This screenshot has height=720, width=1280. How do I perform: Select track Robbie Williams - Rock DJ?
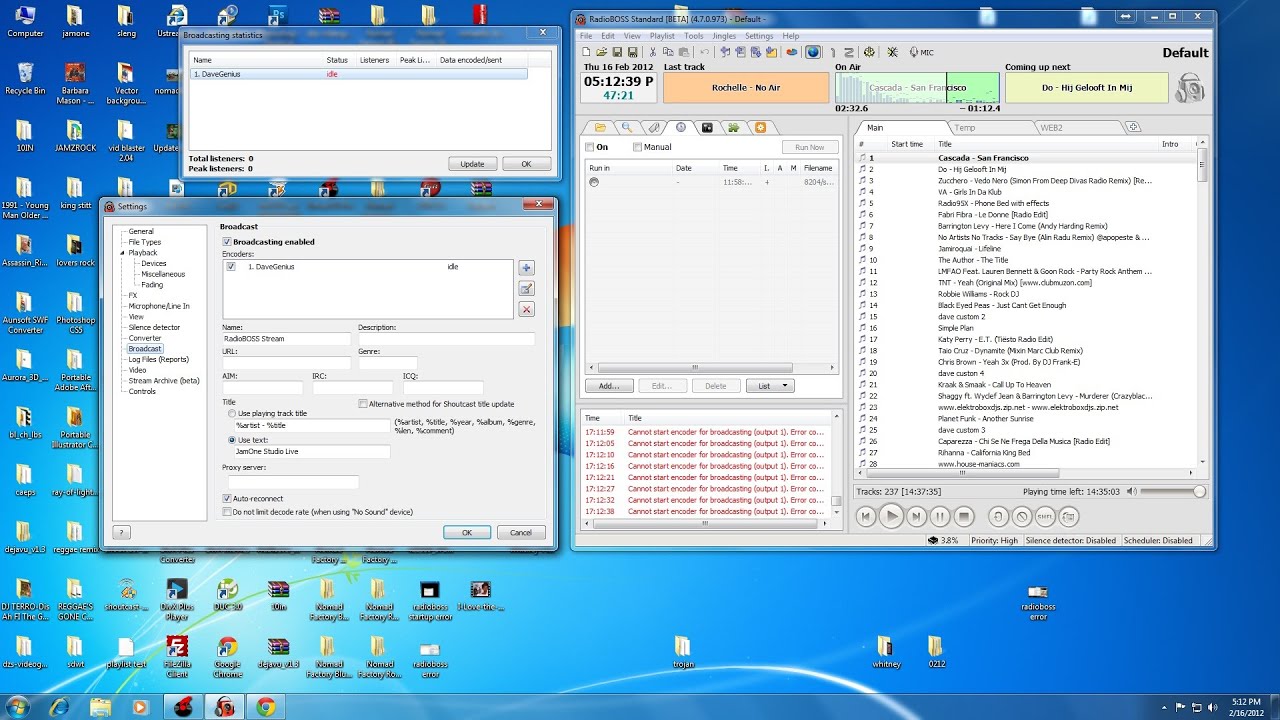1026,294
